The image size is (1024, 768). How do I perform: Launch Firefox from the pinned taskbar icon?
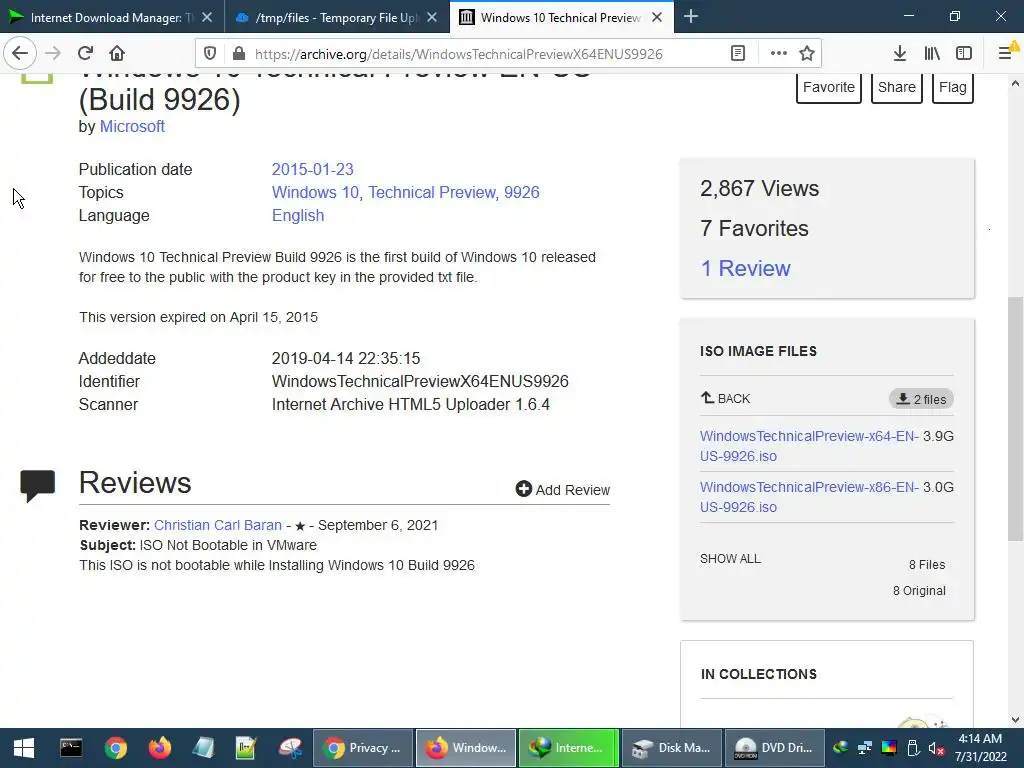(159, 748)
